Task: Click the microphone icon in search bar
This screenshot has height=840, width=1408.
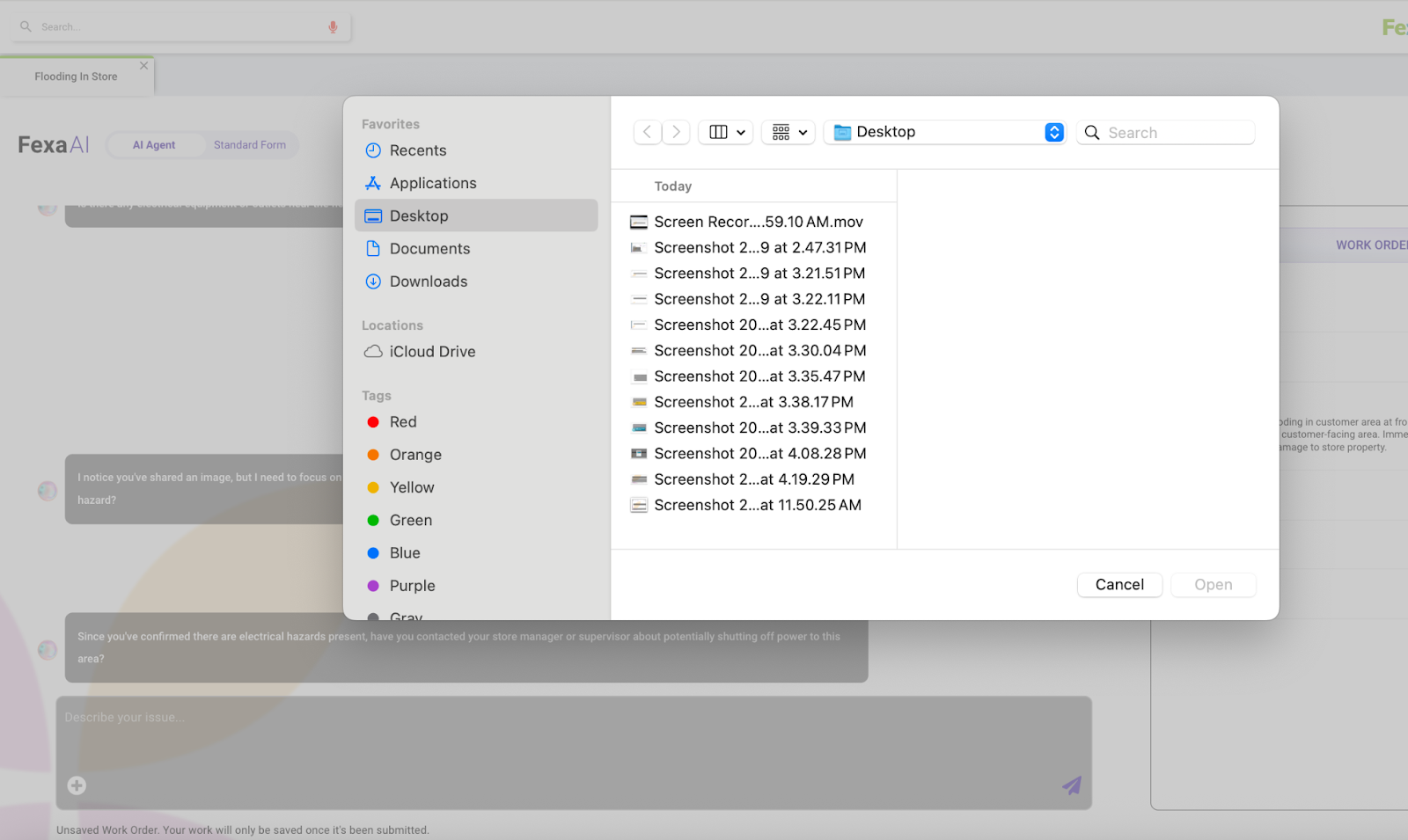Action: tap(333, 27)
